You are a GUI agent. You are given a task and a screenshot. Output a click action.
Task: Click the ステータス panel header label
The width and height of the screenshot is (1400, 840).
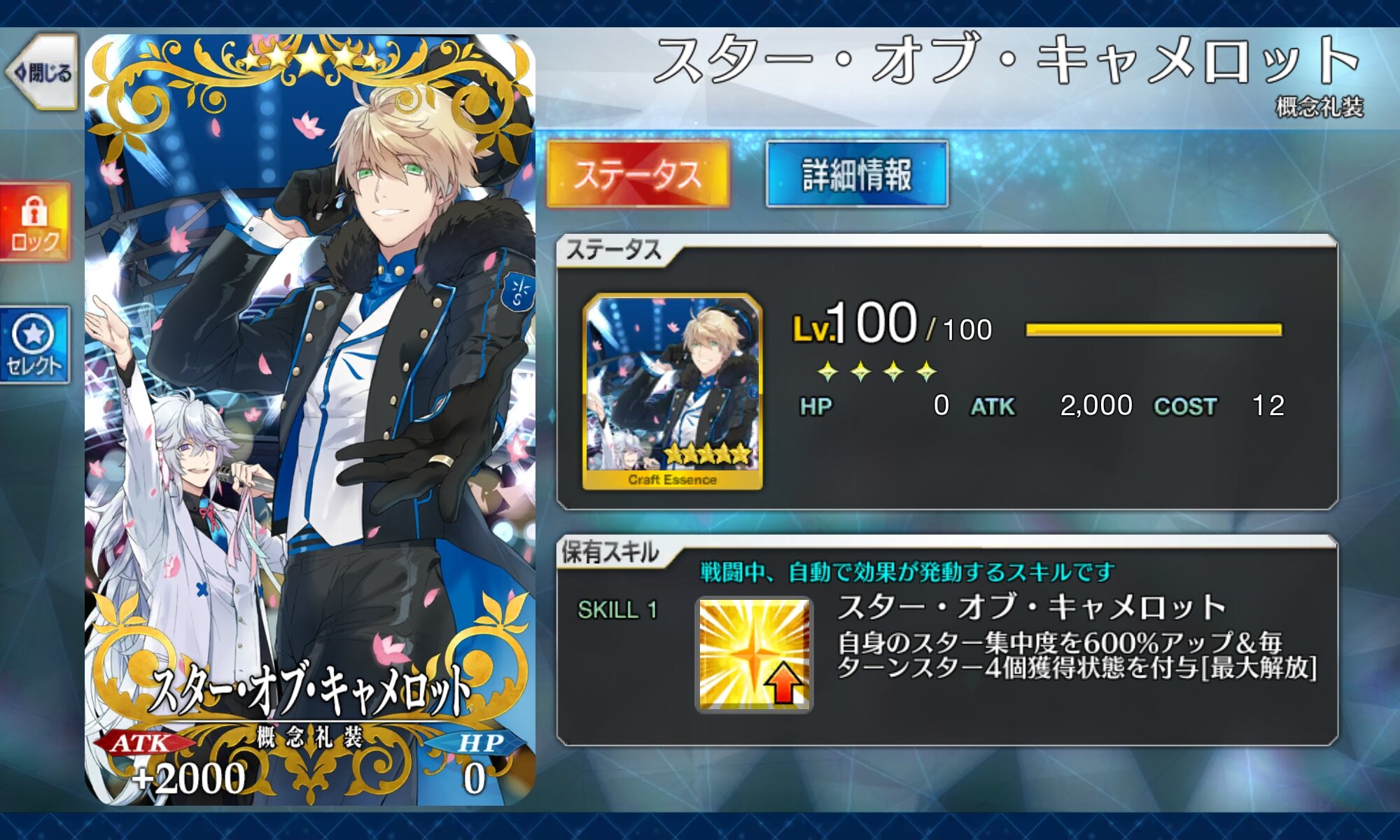pyautogui.click(x=614, y=250)
